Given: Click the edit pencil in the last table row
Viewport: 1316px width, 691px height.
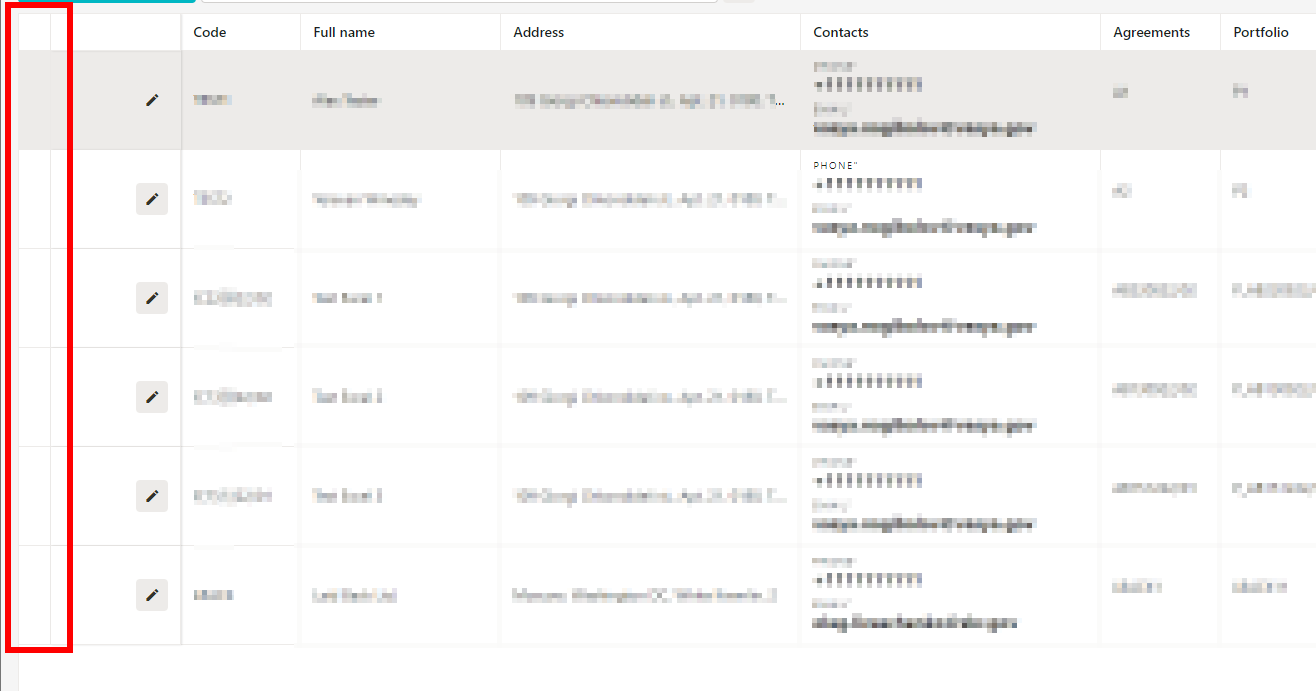Looking at the screenshot, I should pyautogui.click(x=152, y=595).
